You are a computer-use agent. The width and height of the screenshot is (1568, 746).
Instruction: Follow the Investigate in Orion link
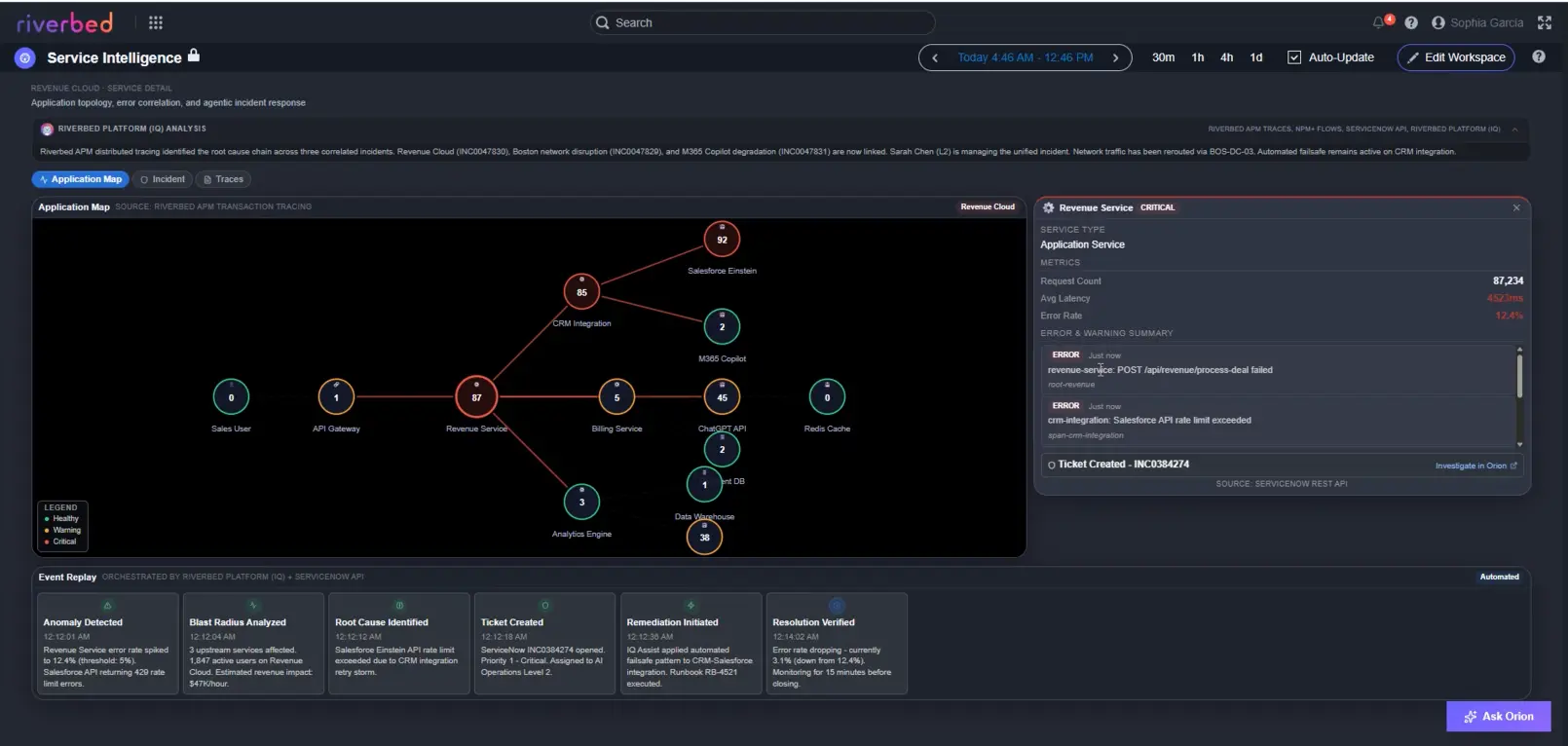coord(1475,466)
